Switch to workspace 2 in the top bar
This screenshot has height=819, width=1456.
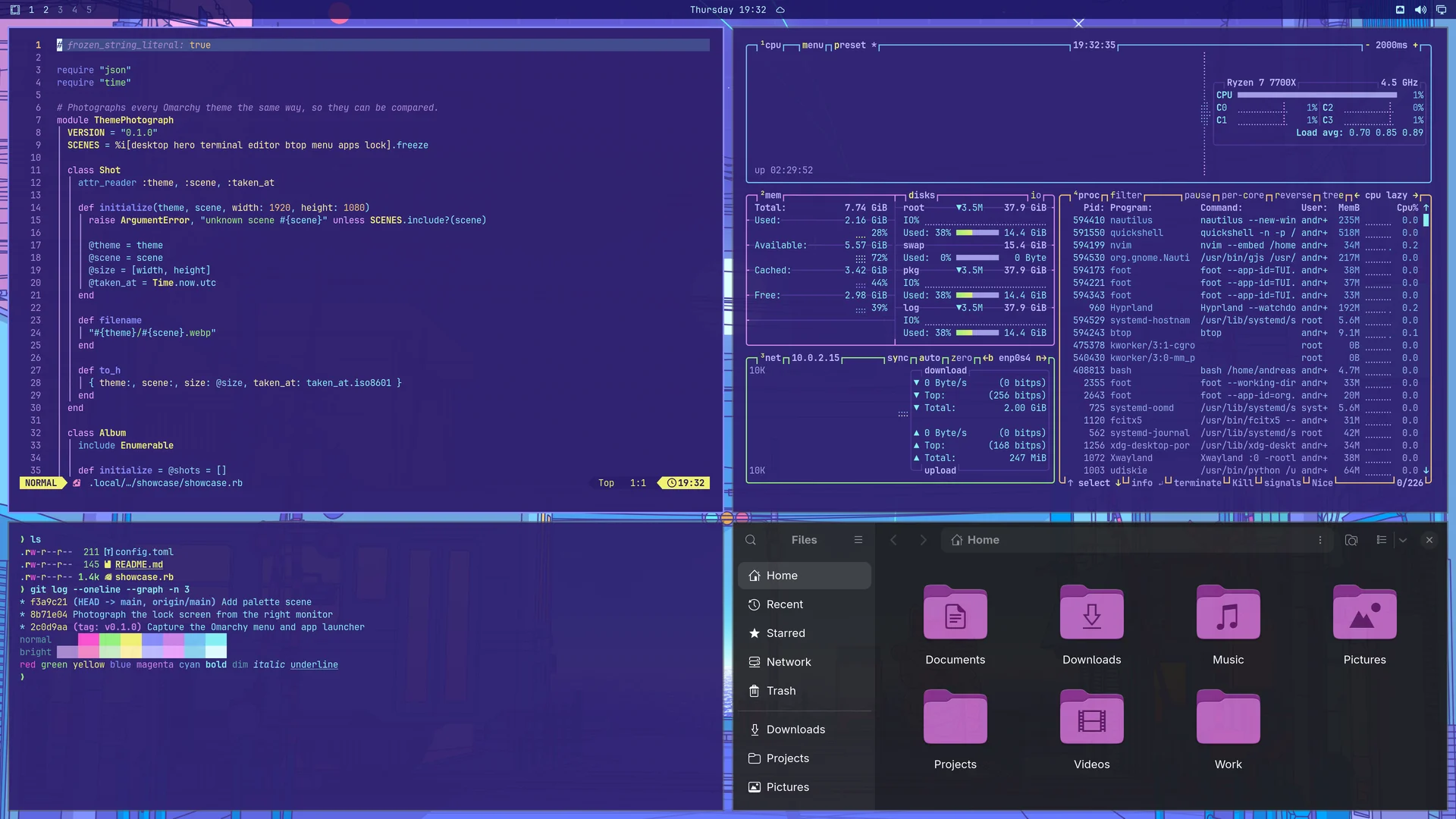point(45,10)
